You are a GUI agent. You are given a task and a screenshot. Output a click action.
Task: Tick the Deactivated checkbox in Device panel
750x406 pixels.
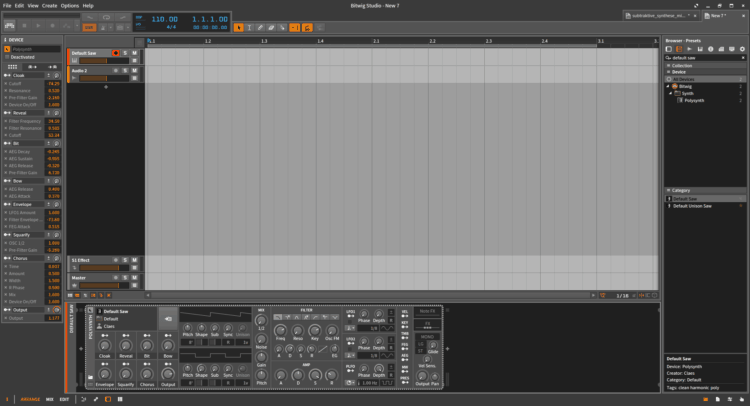click(x=7, y=57)
